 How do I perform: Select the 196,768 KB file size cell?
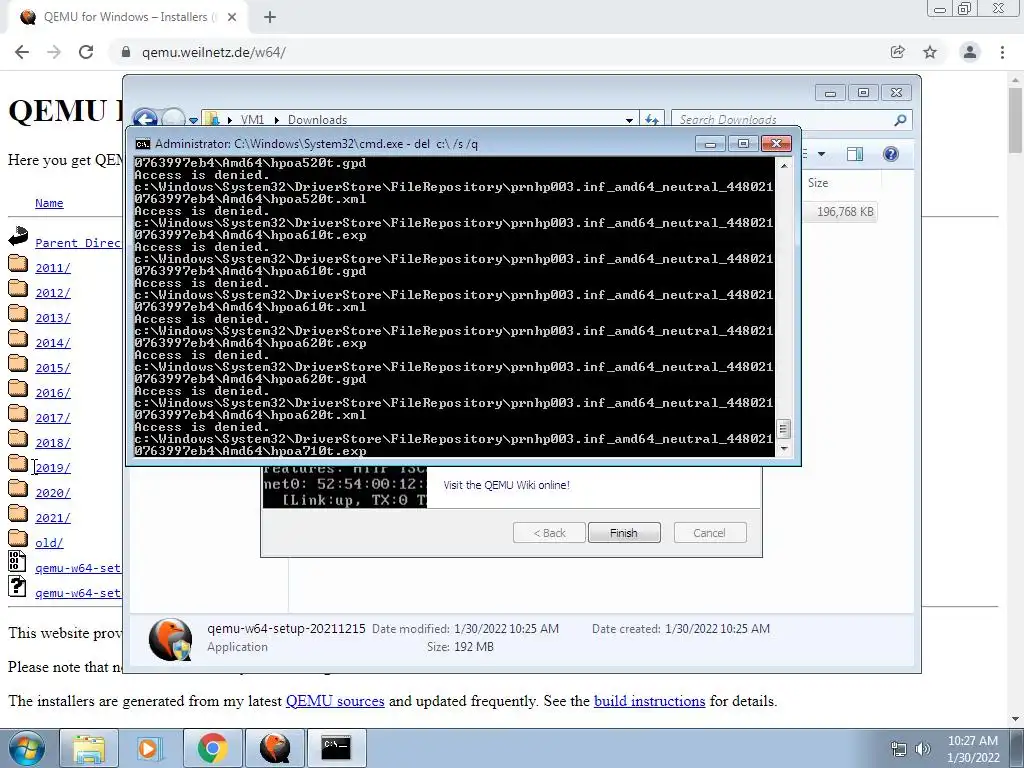(x=844, y=212)
